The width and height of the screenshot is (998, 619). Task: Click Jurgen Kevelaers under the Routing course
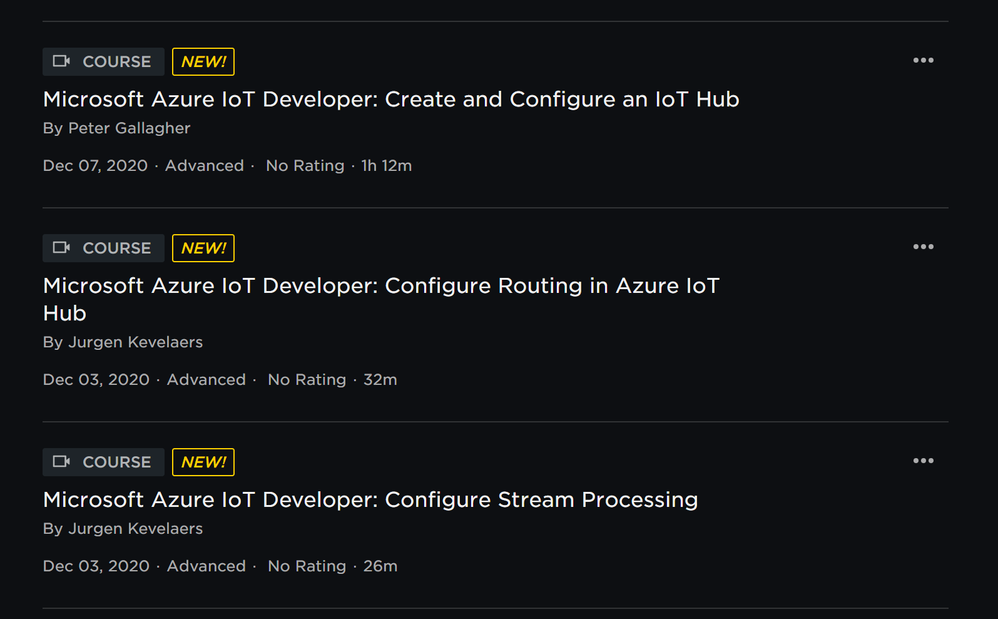pos(135,342)
